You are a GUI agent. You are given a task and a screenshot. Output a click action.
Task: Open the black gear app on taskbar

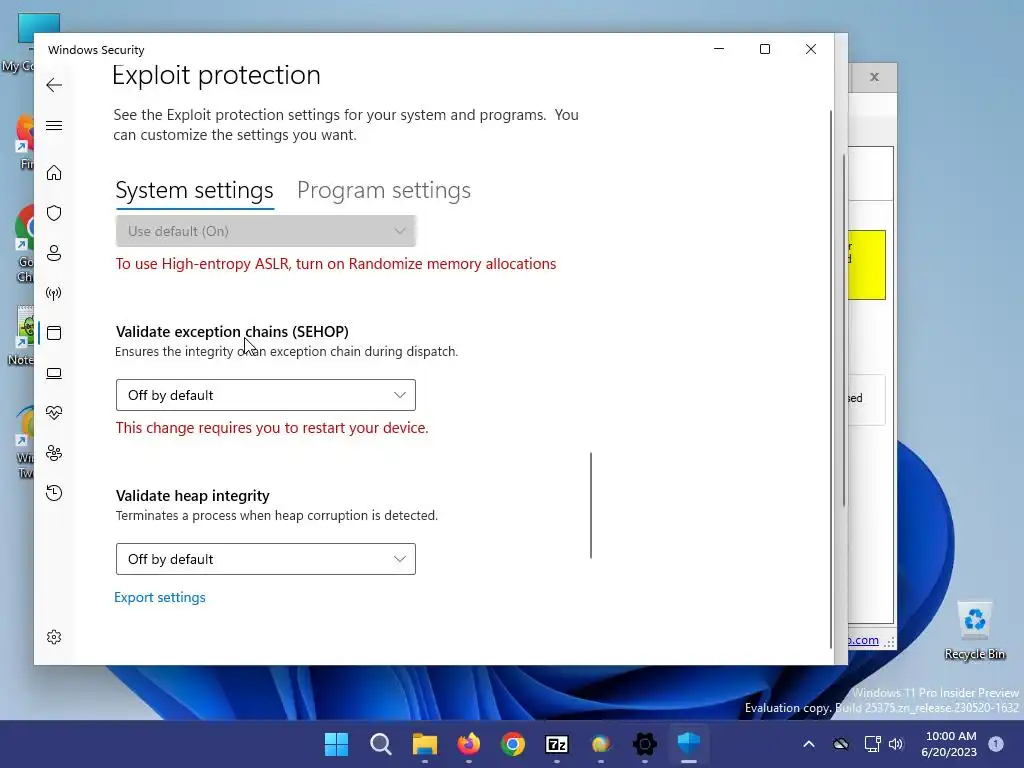pos(645,744)
